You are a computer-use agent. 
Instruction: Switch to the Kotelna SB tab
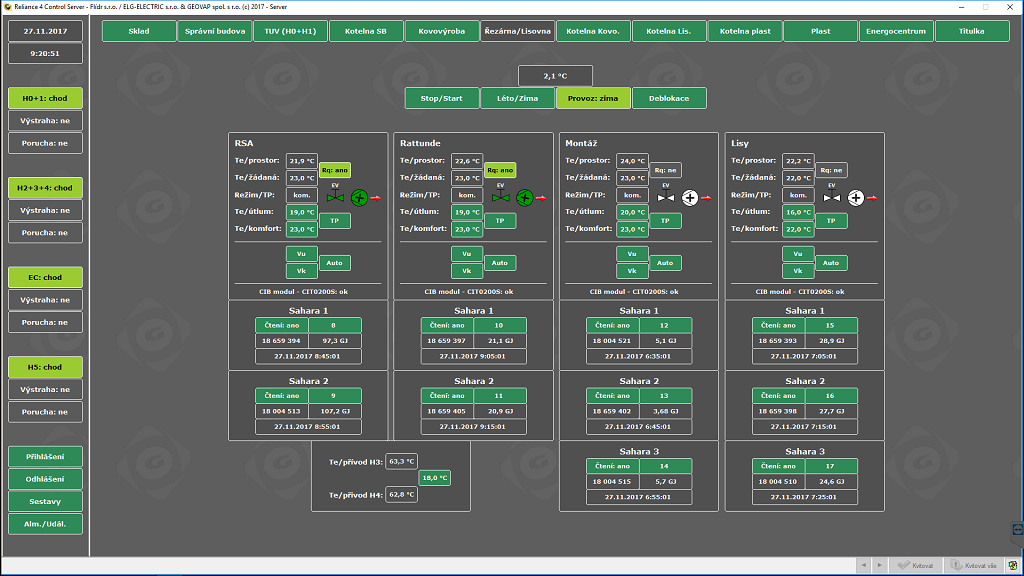[x=366, y=31]
